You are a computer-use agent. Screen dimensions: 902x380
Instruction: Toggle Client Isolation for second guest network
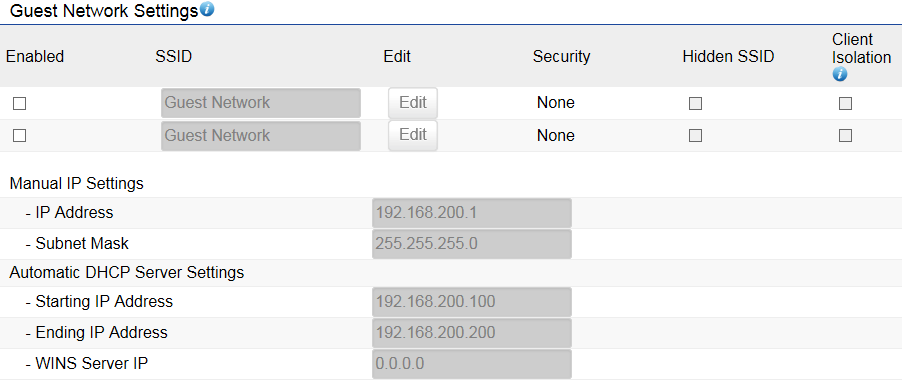point(845,136)
